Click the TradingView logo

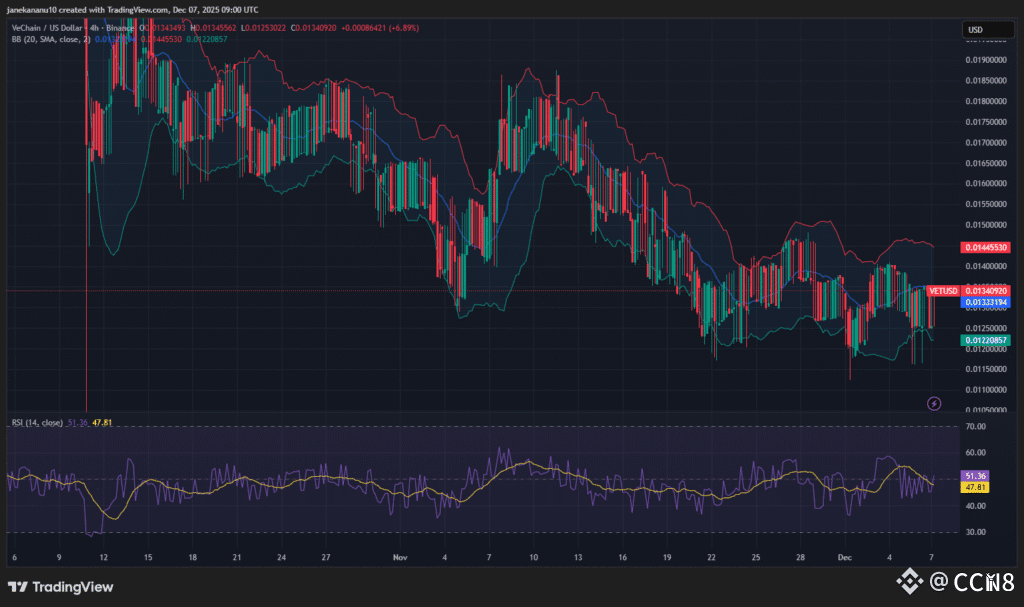60,587
